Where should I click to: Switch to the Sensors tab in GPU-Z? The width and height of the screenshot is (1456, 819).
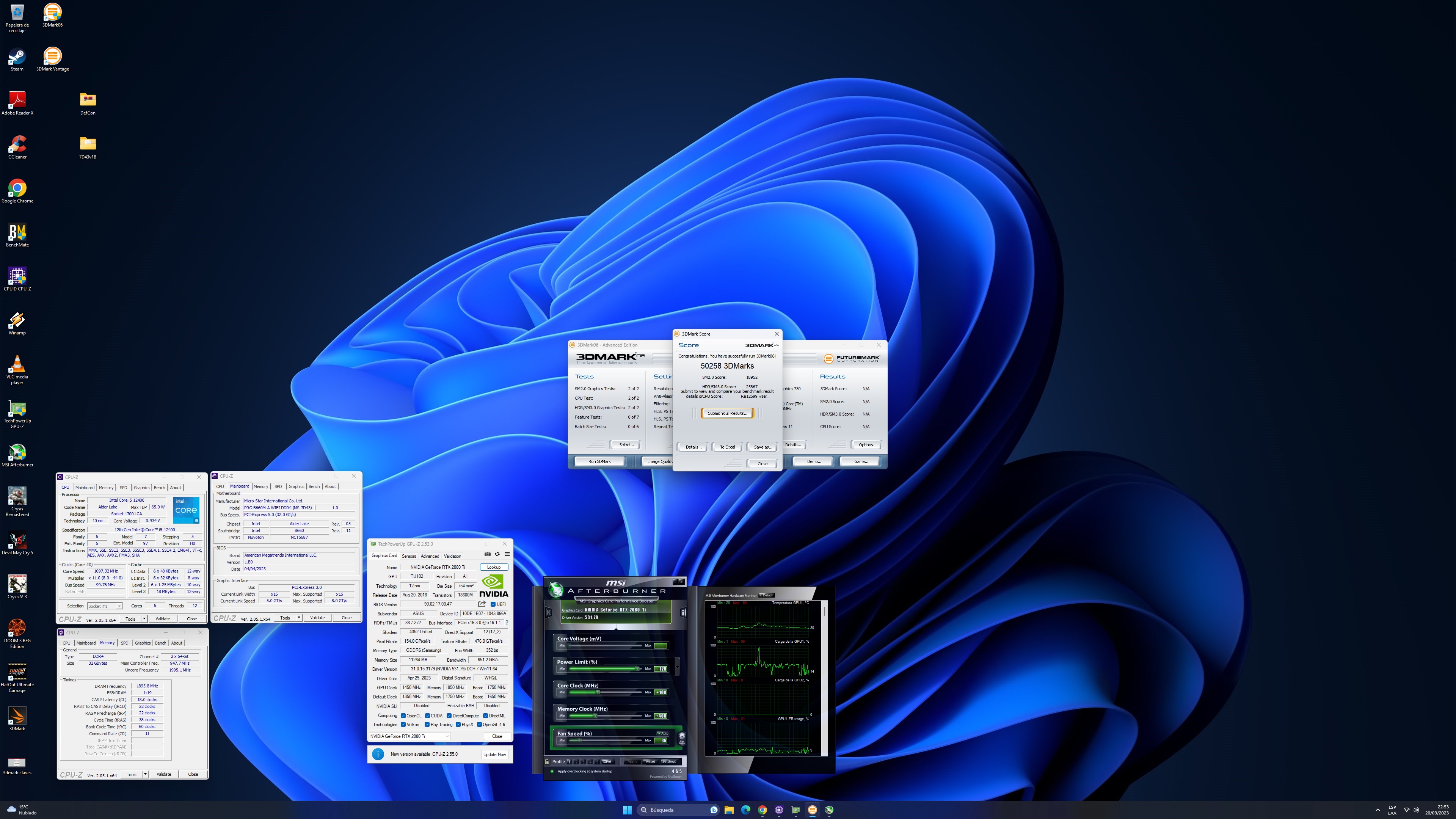point(409,556)
